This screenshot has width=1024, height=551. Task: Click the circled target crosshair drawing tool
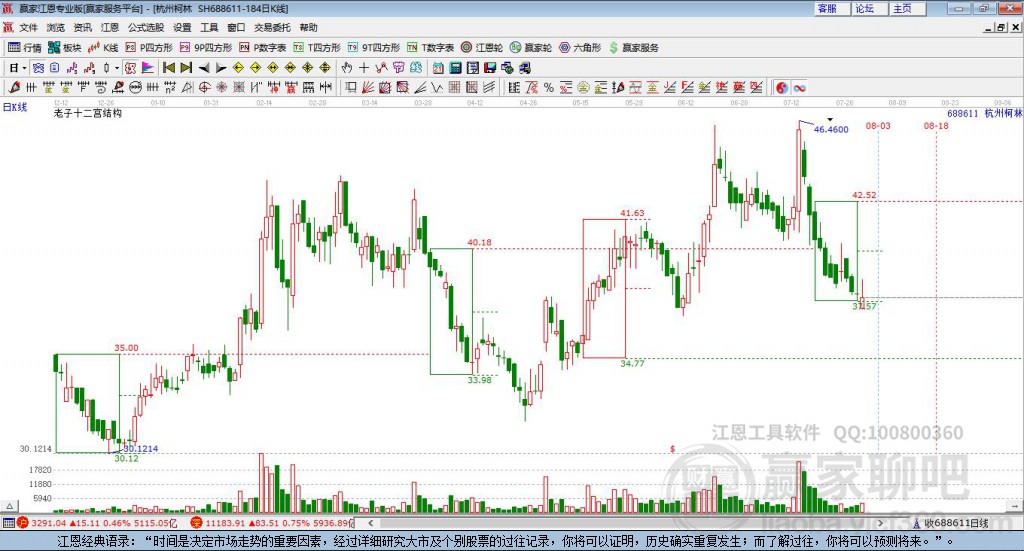(x=204, y=87)
